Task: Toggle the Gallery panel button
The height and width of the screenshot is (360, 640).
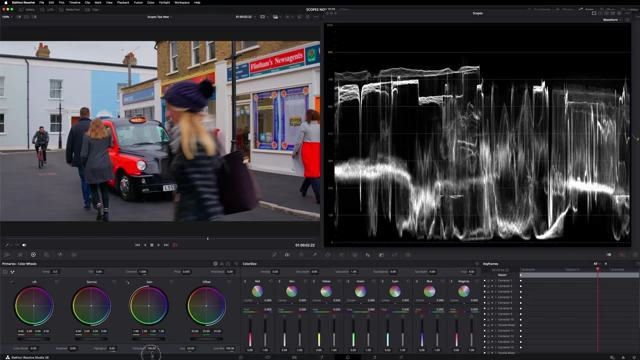Action: click(28, 9)
